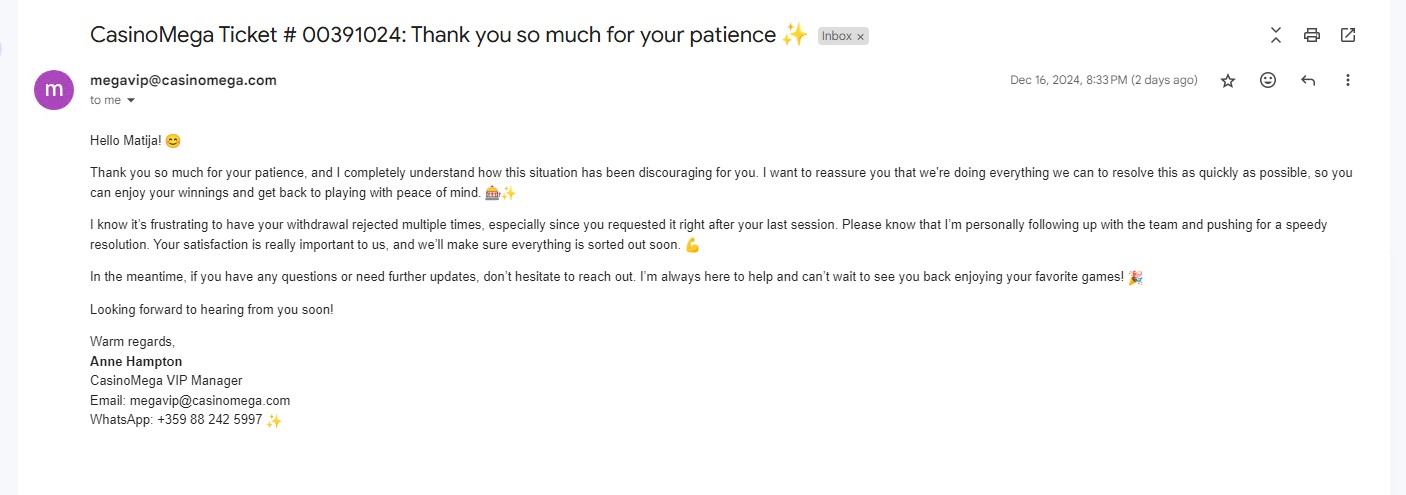This screenshot has width=1406, height=495.
Task: Click the sender address megavip@casinomega.com in the header
Action: click(x=183, y=80)
